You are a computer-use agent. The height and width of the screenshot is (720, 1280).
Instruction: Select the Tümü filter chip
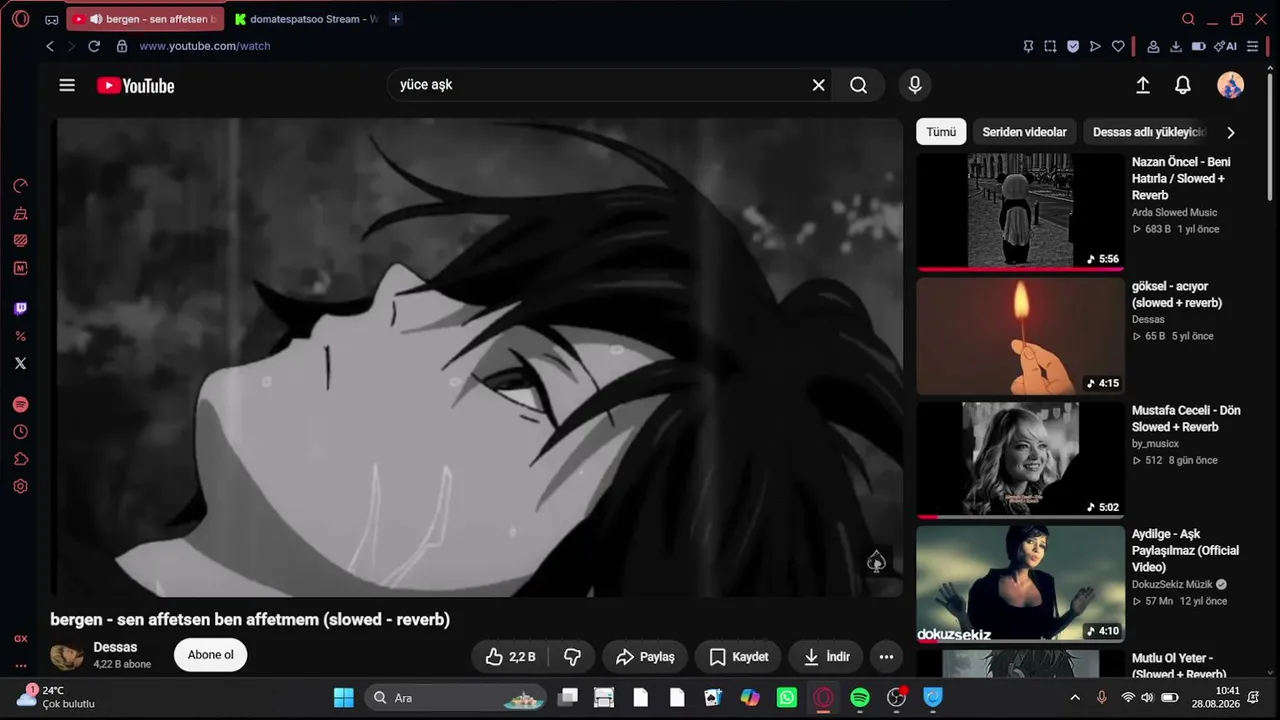[941, 132]
